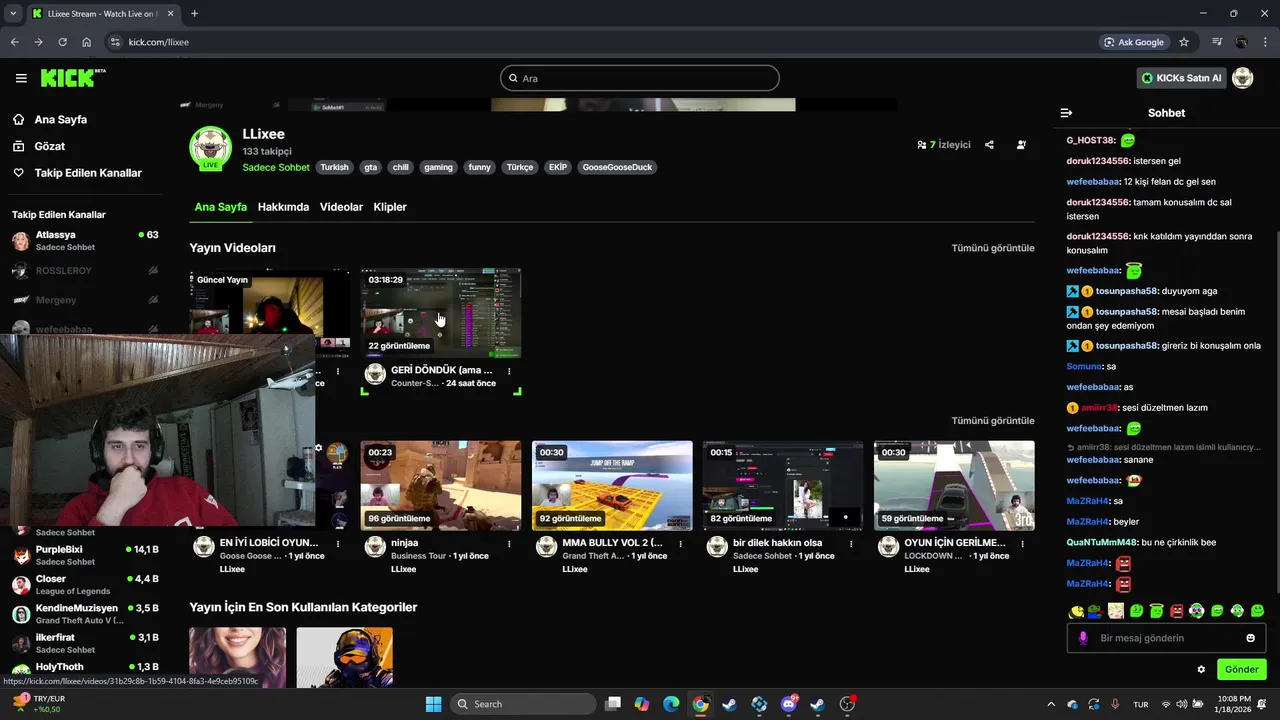Click the Kick search field Ara
The height and width of the screenshot is (720, 1280).
pos(640,78)
